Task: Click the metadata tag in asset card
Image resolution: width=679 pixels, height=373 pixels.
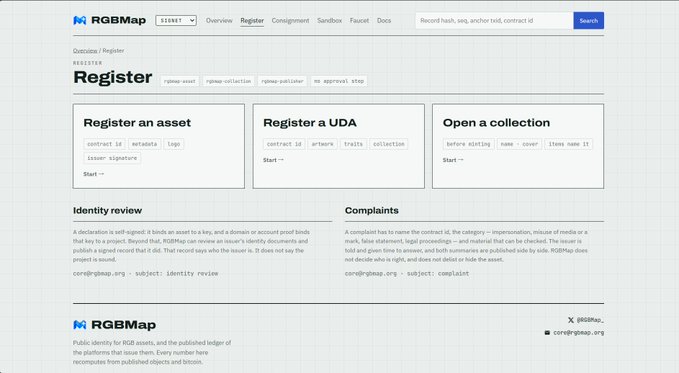Action: (145, 144)
